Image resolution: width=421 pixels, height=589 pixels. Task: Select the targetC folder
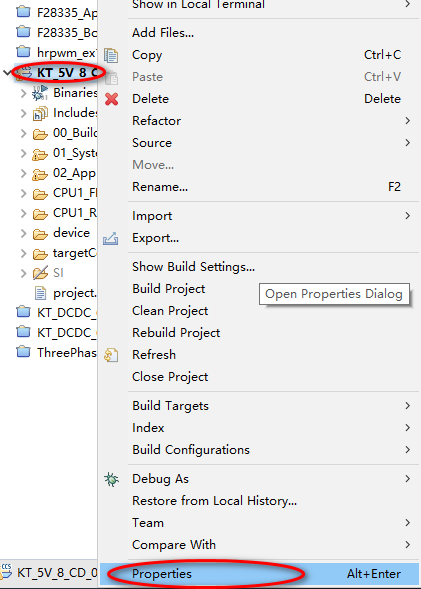65,253
